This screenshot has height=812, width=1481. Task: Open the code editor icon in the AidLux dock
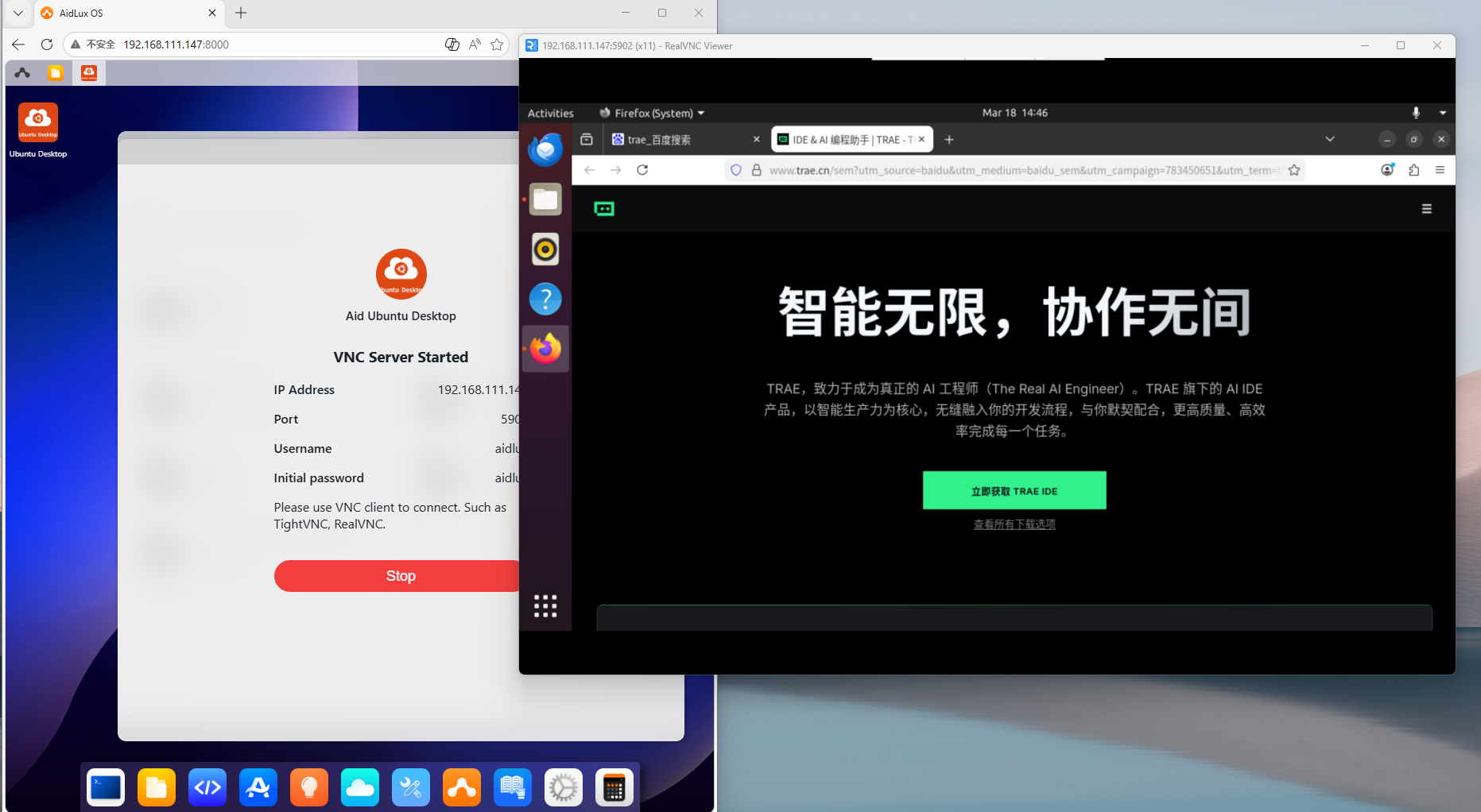pyautogui.click(x=207, y=787)
